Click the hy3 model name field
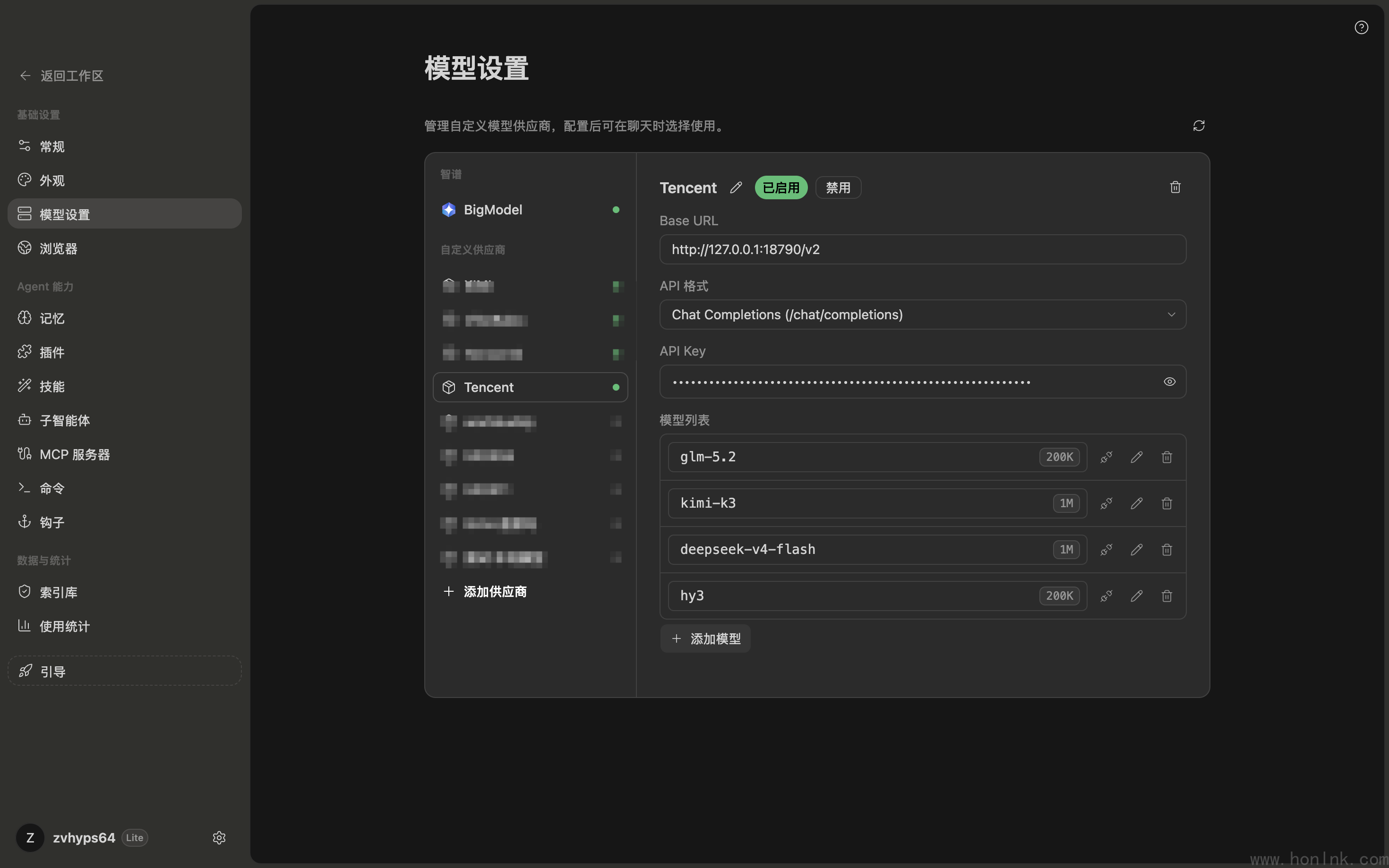Viewport: 1389px width, 868px height. point(877,596)
